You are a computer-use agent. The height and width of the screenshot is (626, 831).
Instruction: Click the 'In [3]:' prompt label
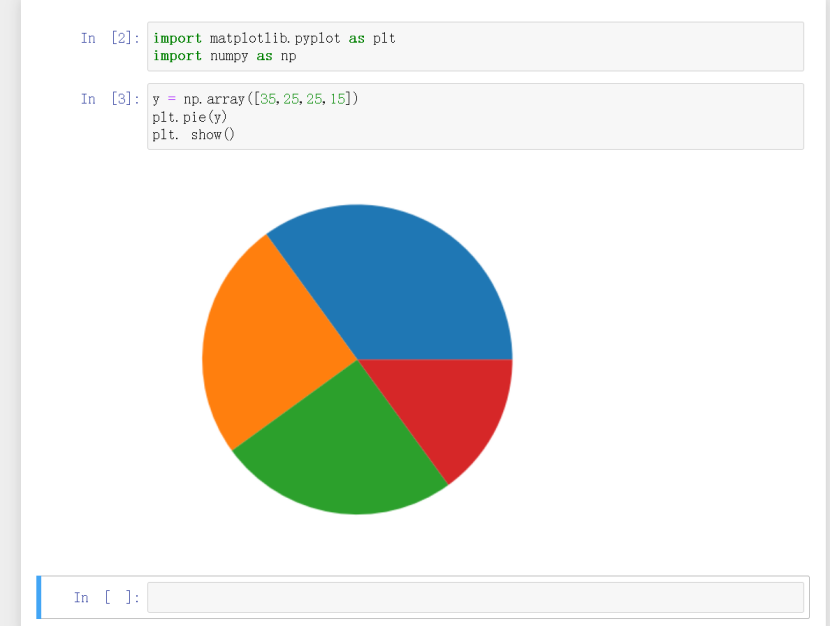point(110,99)
